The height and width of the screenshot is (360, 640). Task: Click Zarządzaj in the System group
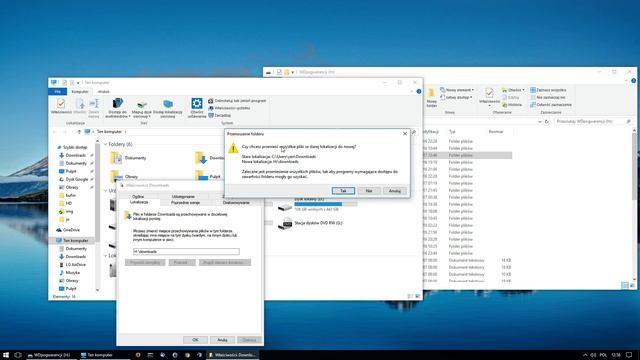(x=220, y=116)
